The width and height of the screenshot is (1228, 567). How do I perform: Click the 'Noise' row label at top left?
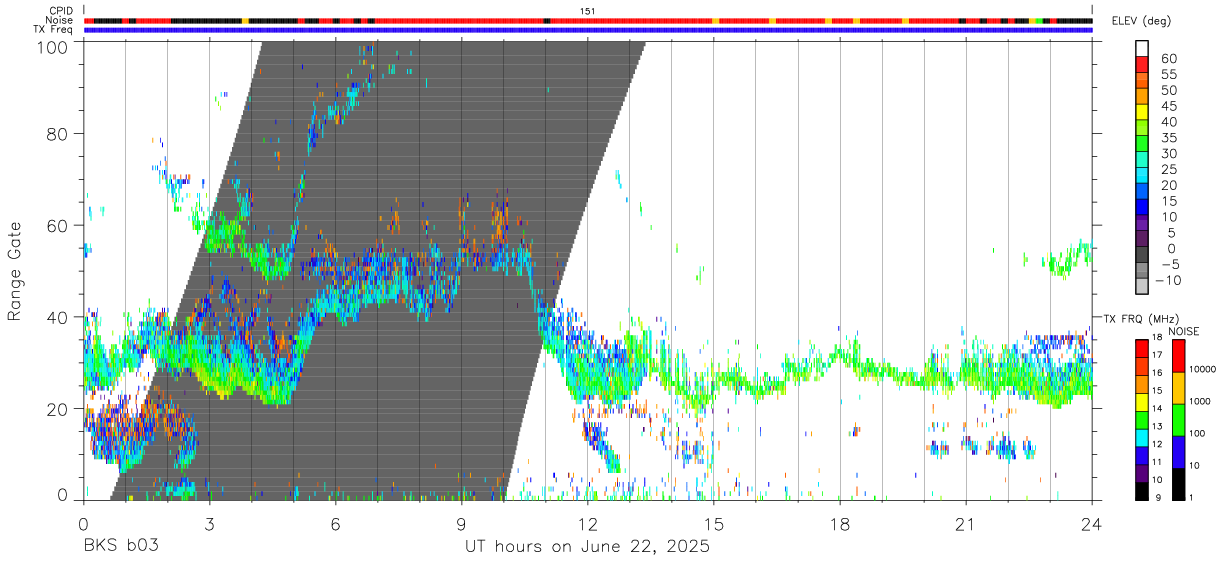[x=61, y=20]
